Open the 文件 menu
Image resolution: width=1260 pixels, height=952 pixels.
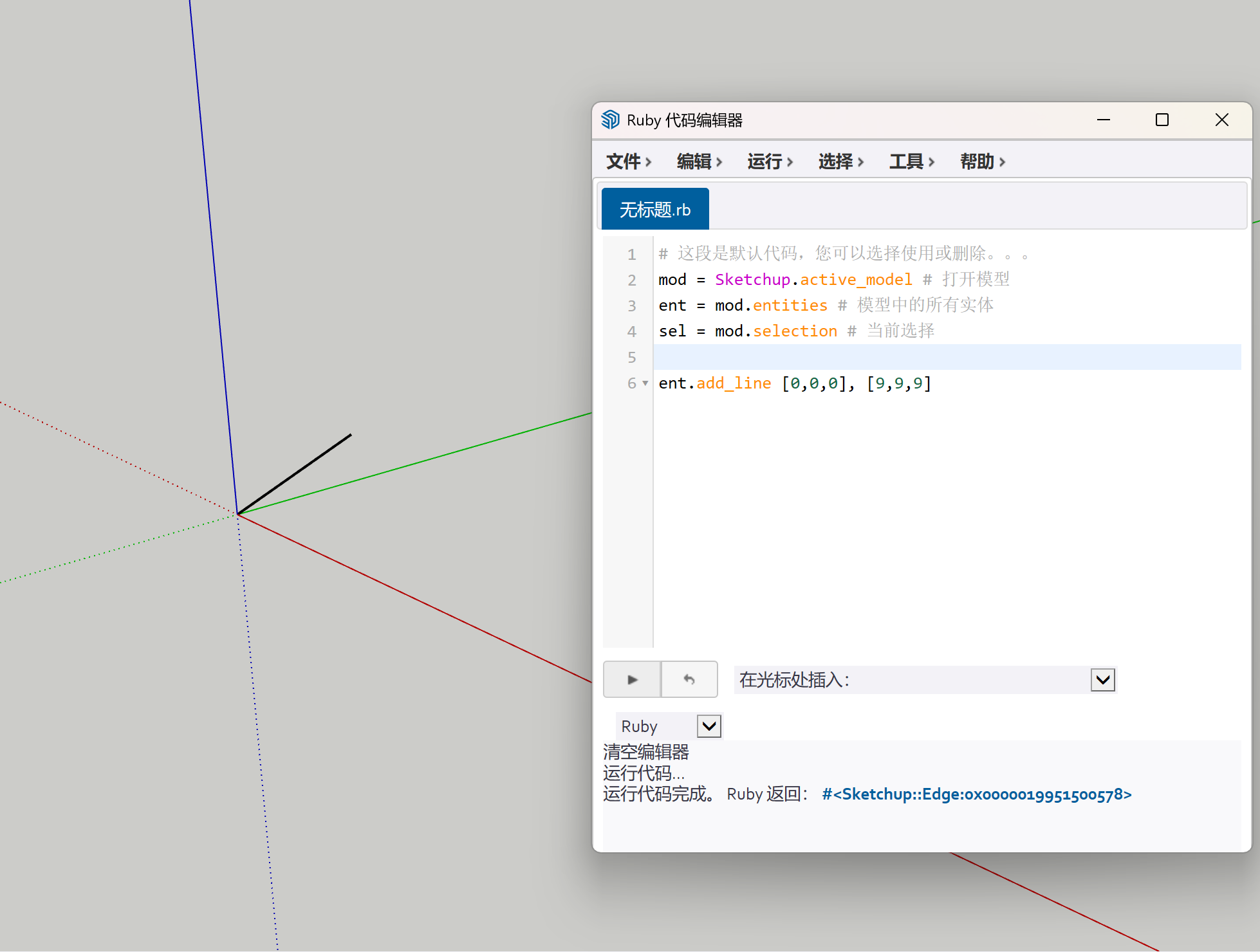tap(629, 161)
